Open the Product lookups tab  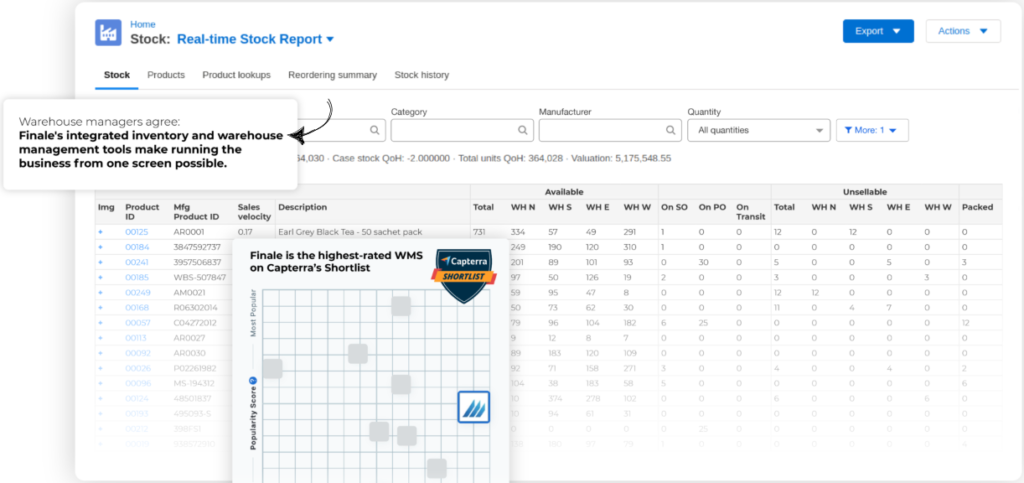[236, 75]
